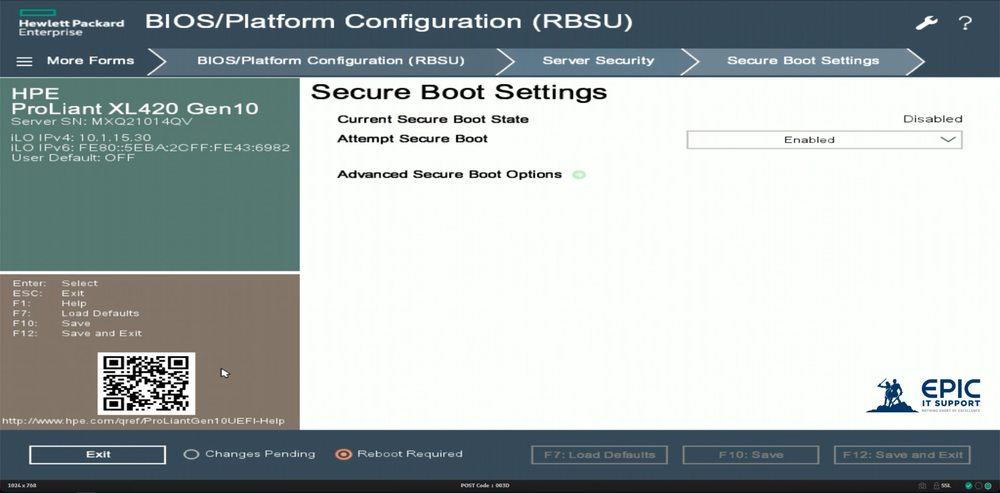Click the empty circle status icon
The image size is (1000, 493).
[978, 486]
